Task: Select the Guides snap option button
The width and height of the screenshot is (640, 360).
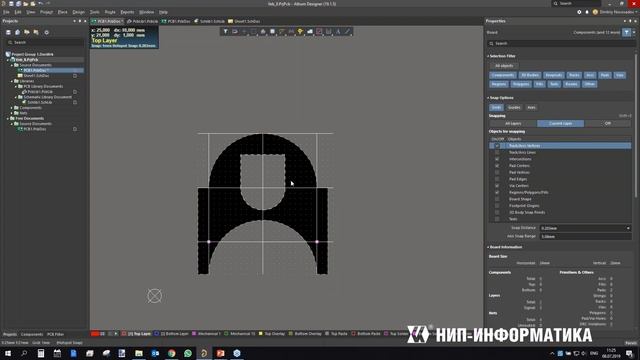Action: 514,107
